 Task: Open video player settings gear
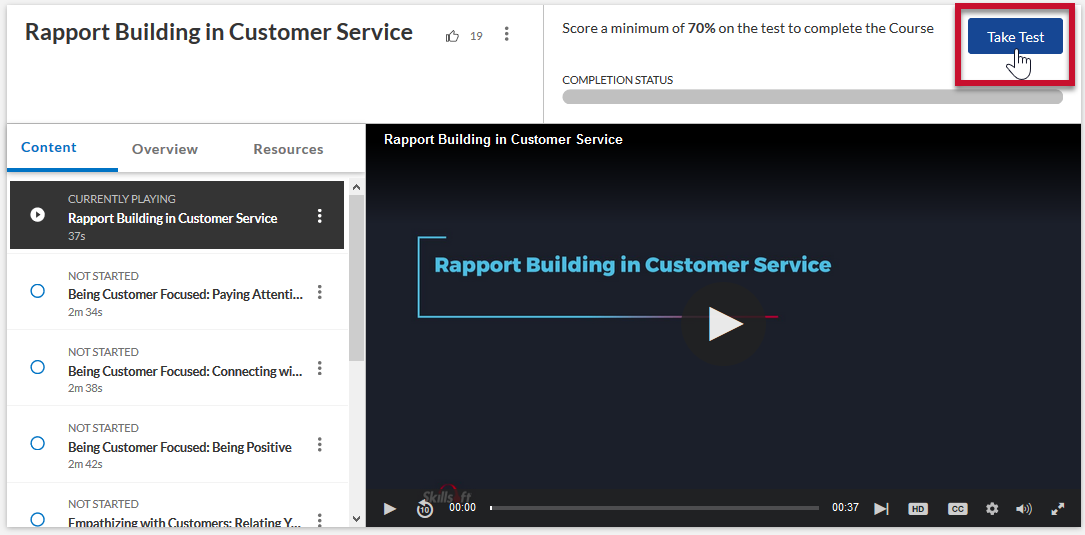click(x=992, y=509)
